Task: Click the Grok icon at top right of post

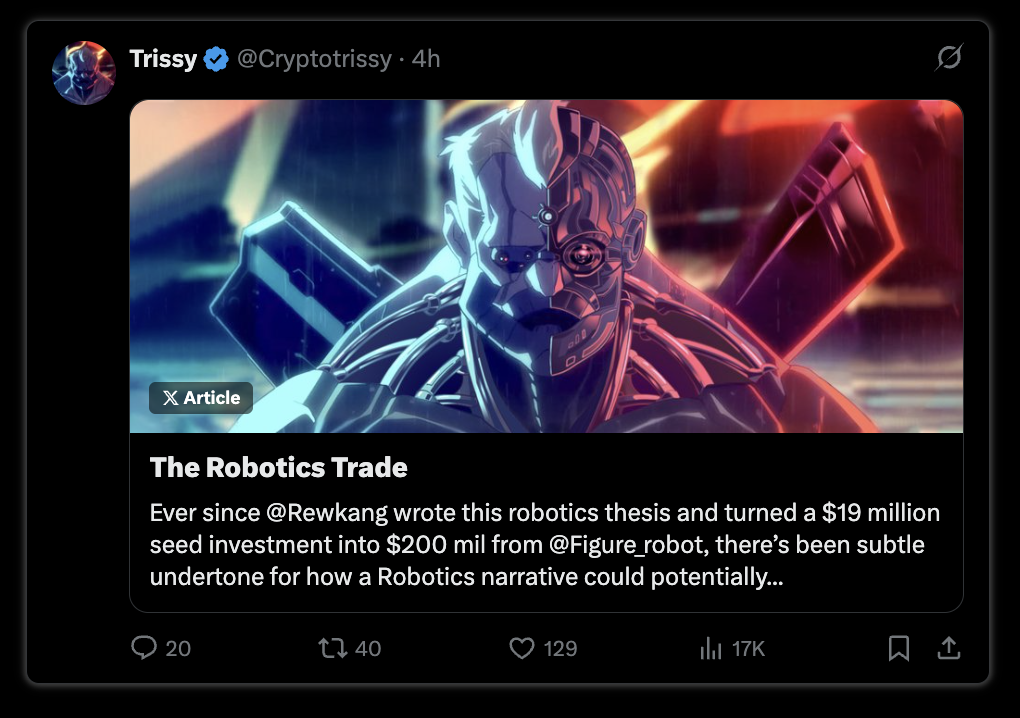Action: click(949, 57)
